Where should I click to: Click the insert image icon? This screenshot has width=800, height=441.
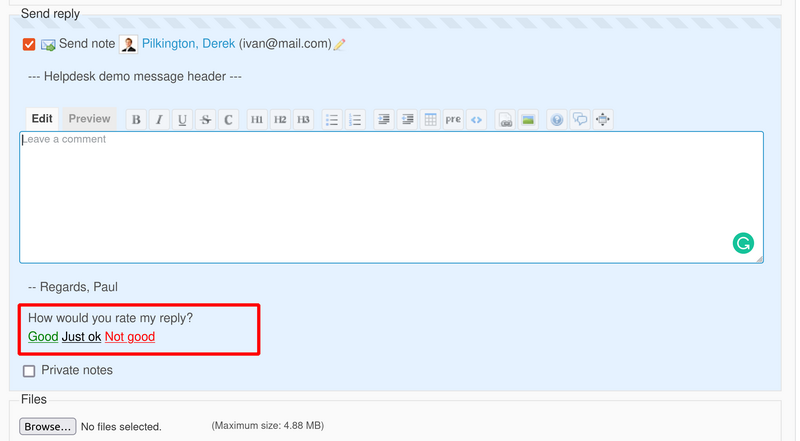tap(528, 120)
